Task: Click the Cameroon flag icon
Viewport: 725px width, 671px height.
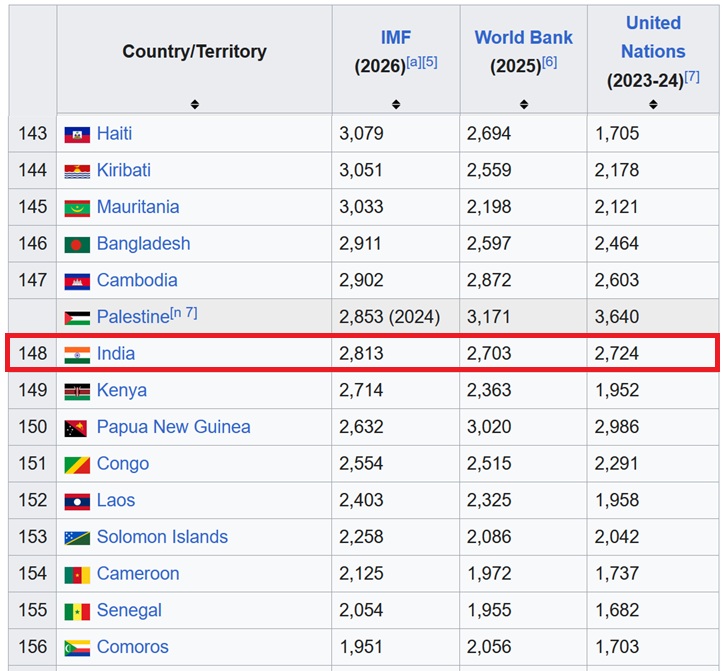Action: point(77,575)
